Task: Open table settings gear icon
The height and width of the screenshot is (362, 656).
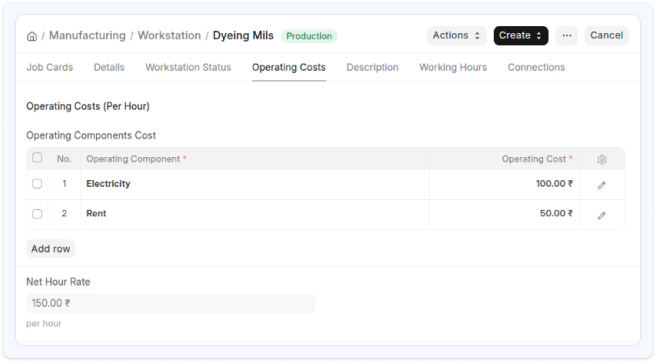Action: [602, 159]
